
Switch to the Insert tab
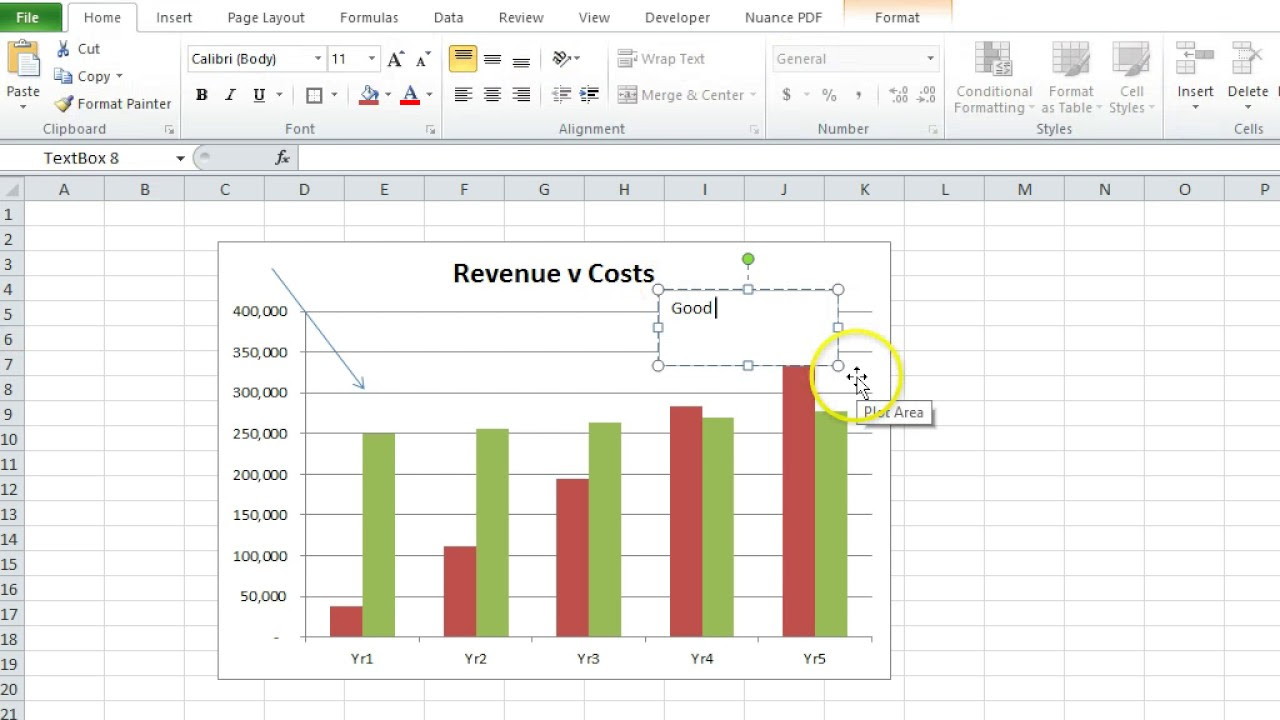(x=174, y=18)
